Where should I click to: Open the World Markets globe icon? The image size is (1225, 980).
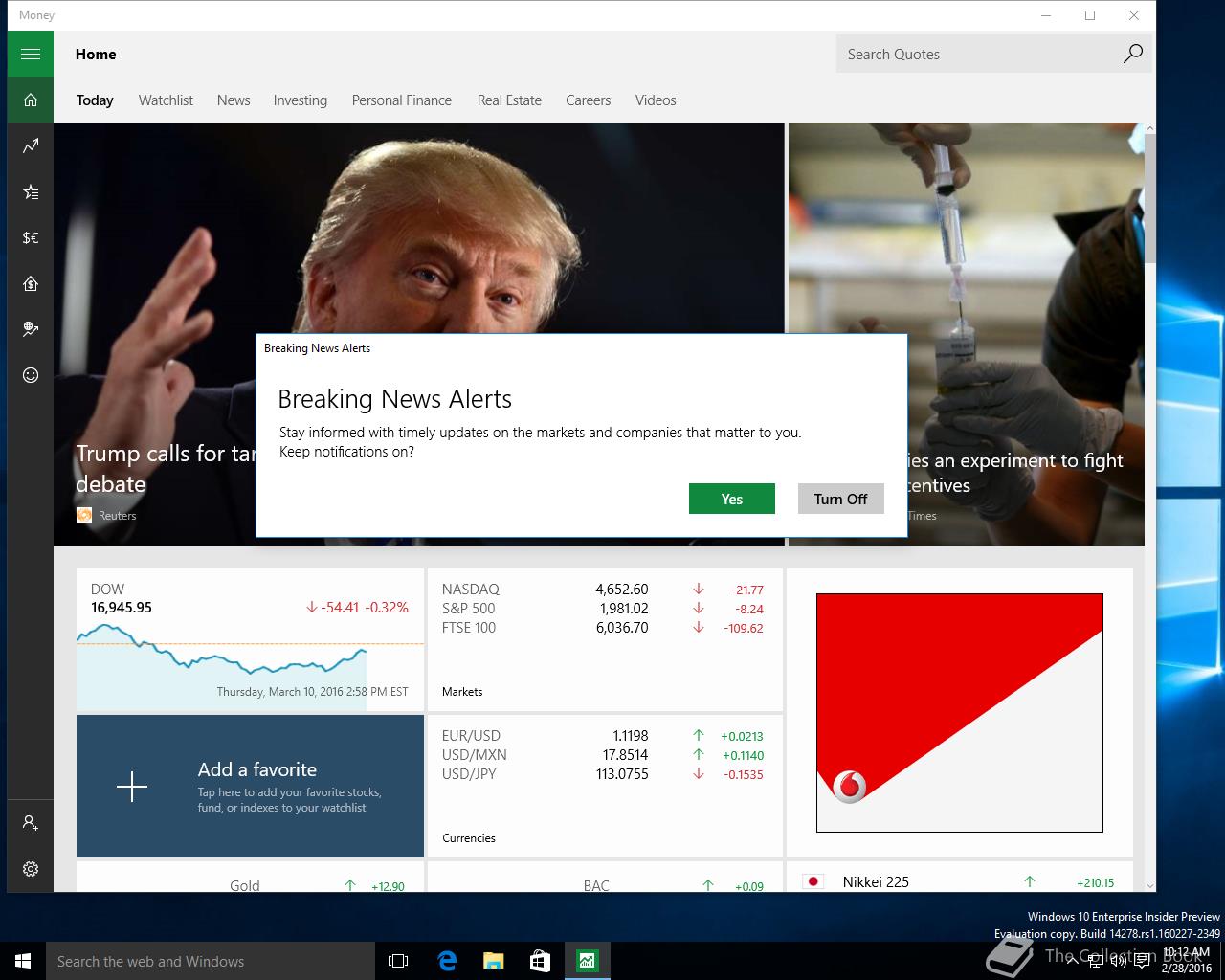point(31,329)
